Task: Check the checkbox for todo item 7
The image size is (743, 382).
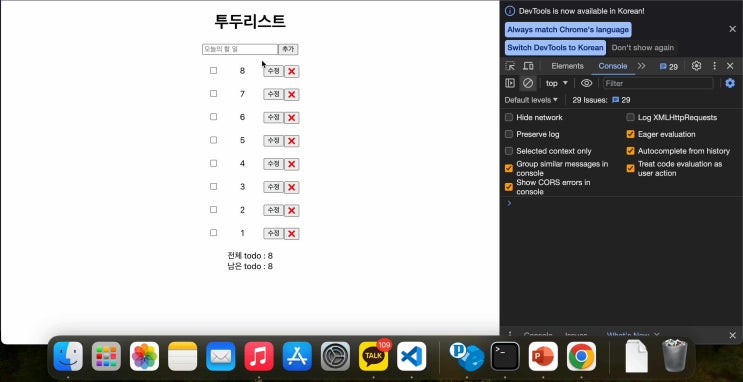Action: click(213, 93)
